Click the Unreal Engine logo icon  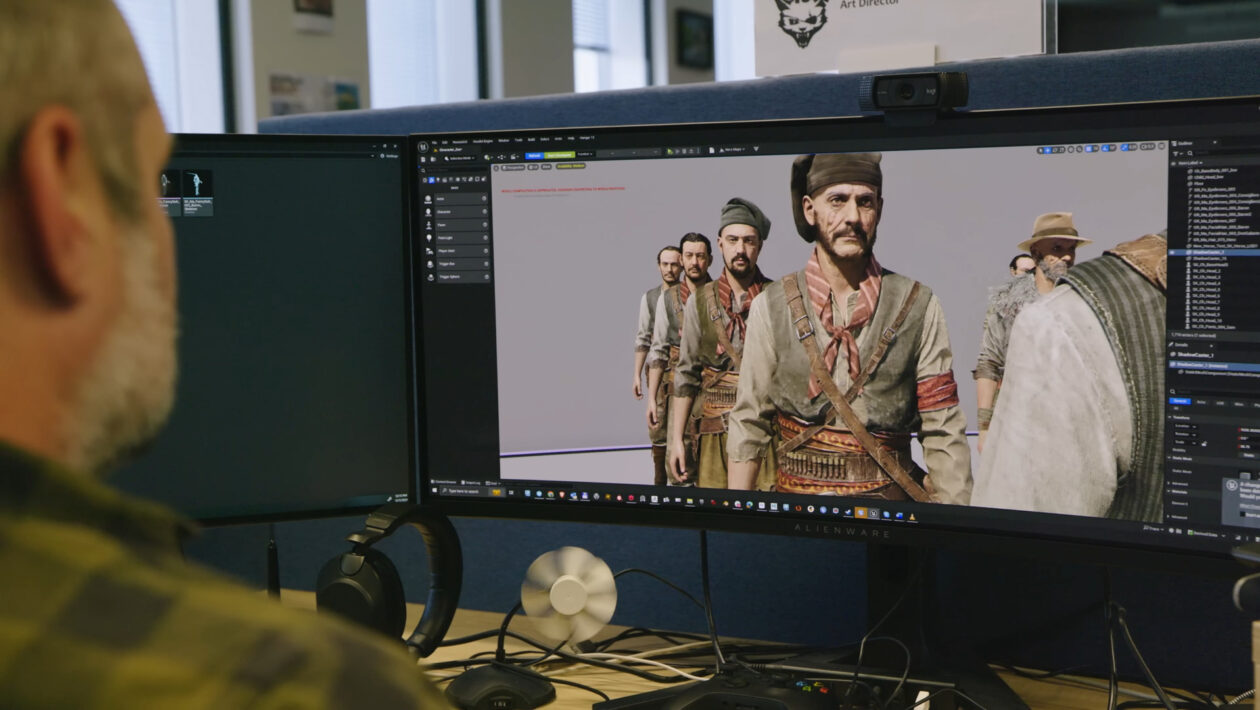[x=423, y=147]
